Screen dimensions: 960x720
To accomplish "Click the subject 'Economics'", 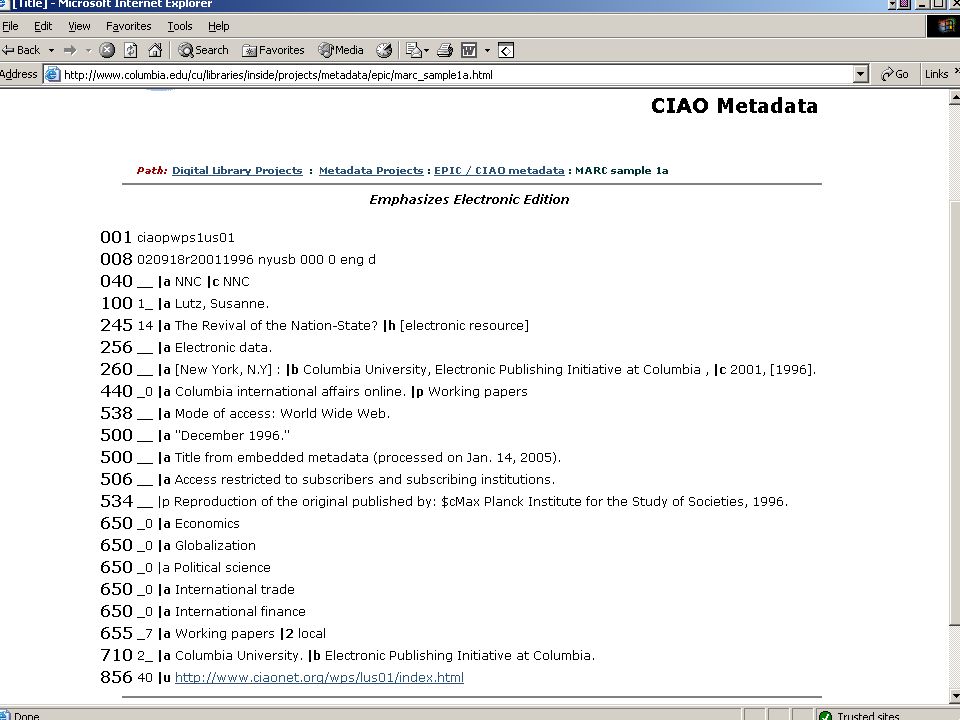I will coord(207,524).
